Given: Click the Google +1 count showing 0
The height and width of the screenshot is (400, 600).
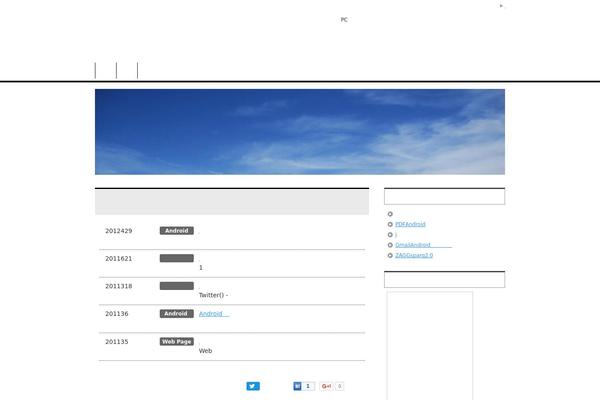Looking at the screenshot, I should pyautogui.click(x=339, y=386).
